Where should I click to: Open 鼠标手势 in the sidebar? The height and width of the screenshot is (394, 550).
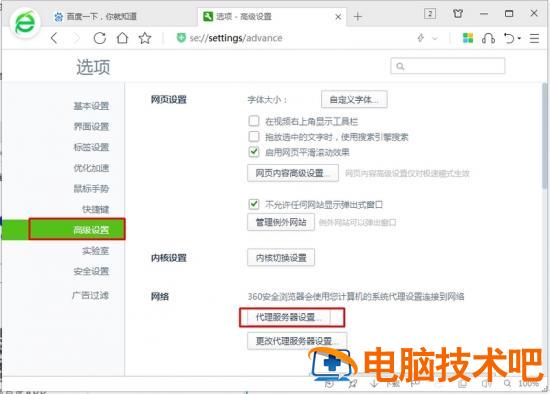91,189
